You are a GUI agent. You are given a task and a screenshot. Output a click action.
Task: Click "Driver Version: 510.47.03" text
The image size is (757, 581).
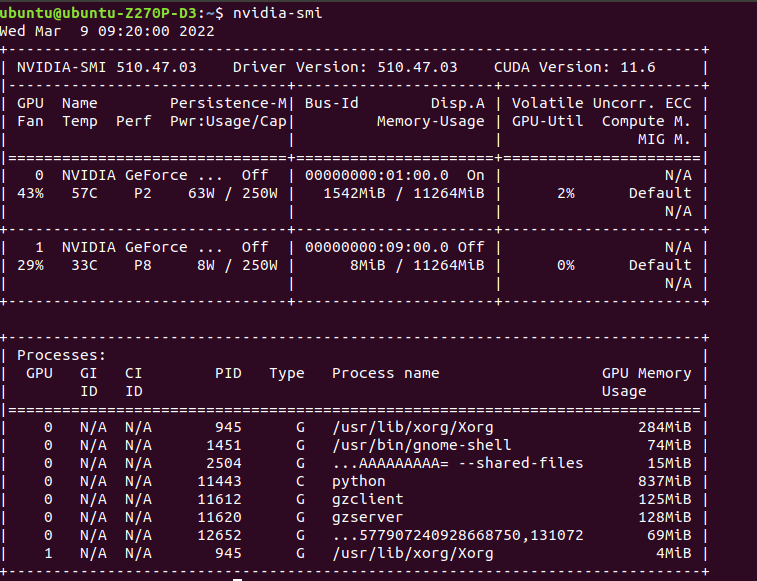345,67
